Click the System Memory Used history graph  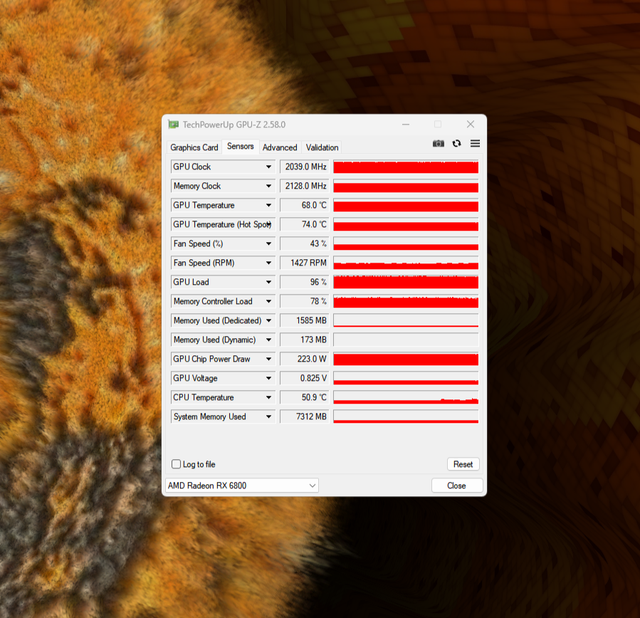(406, 417)
